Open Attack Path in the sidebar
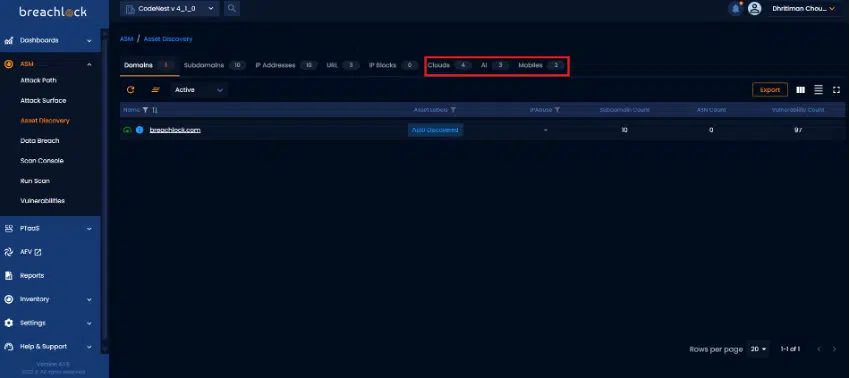 38,80
